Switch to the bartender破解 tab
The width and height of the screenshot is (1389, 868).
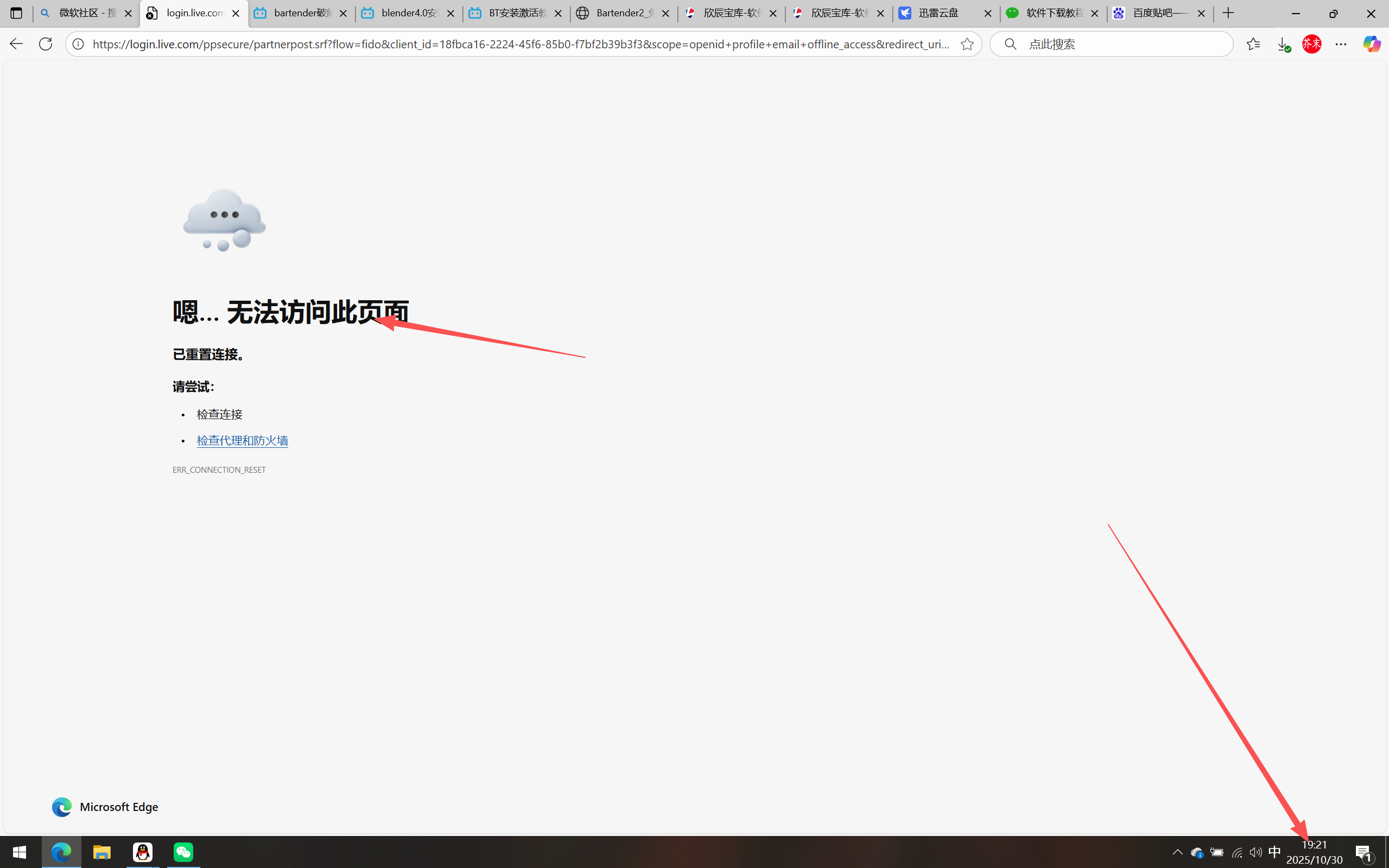click(301, 13)
